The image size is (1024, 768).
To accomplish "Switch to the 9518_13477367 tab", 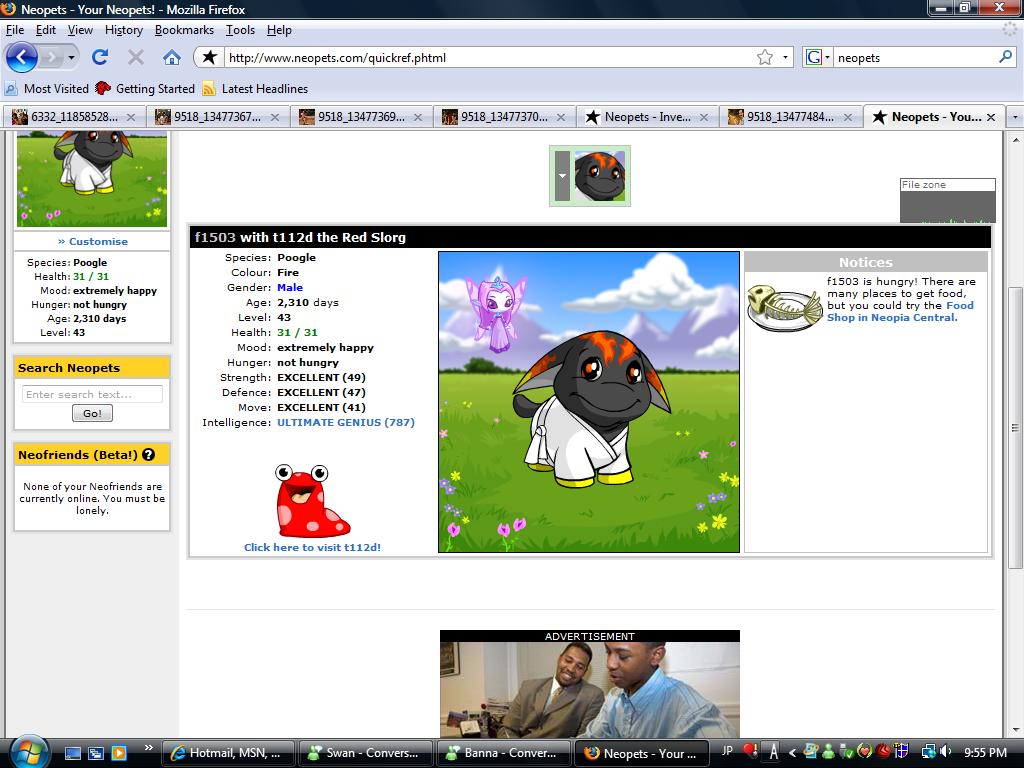I will coord(217,117).
